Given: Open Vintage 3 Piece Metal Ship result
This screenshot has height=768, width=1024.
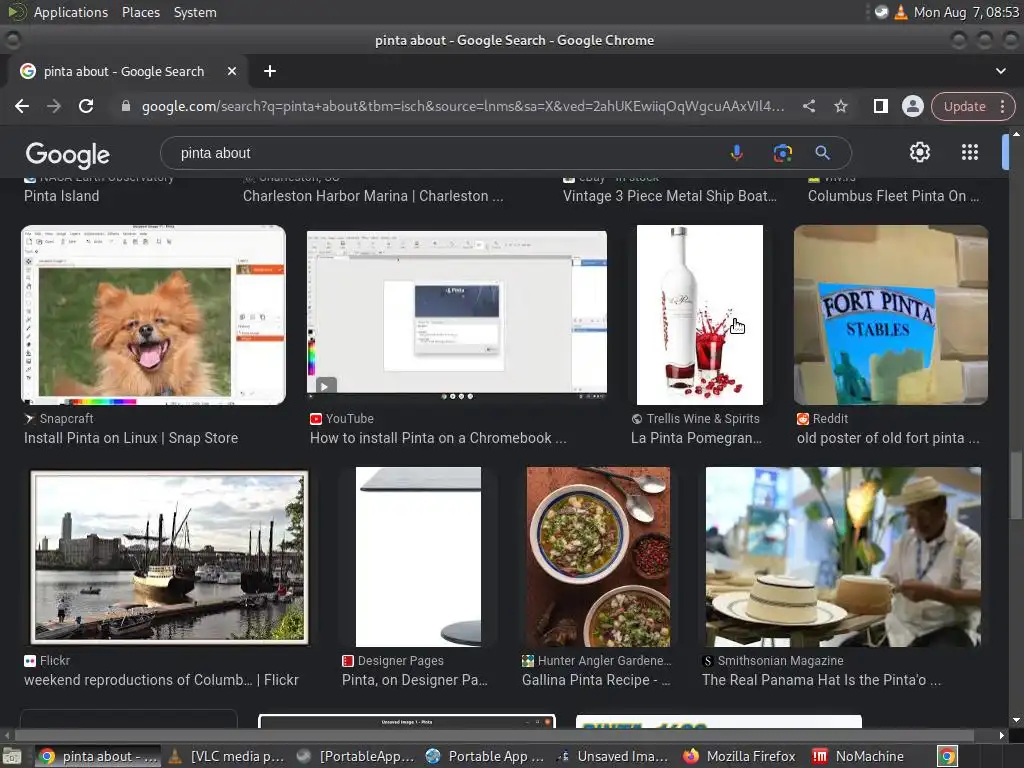Looking at the screenshot, I should pos(670,196).
